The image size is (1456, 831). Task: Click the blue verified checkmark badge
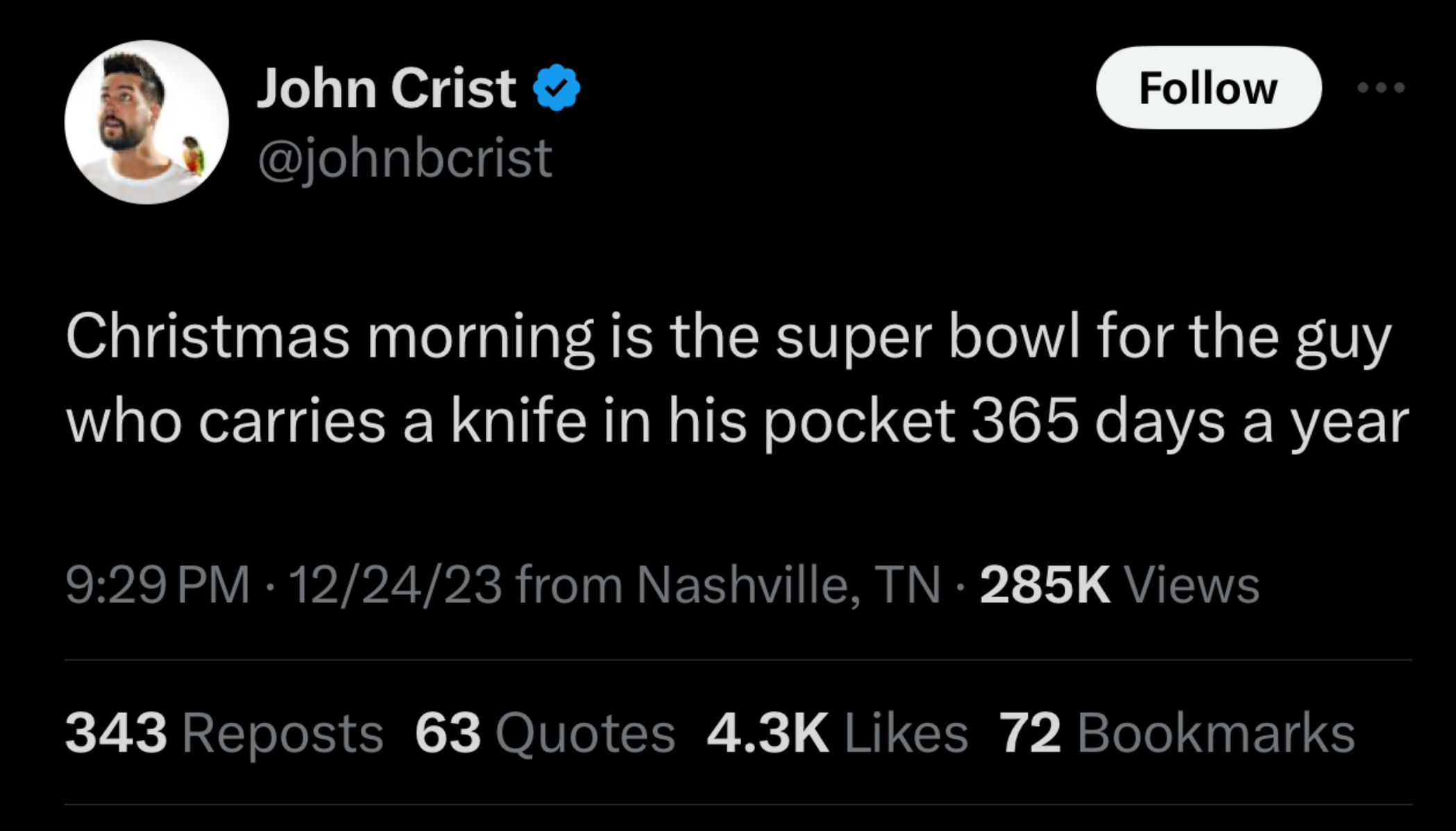(556, 87)
